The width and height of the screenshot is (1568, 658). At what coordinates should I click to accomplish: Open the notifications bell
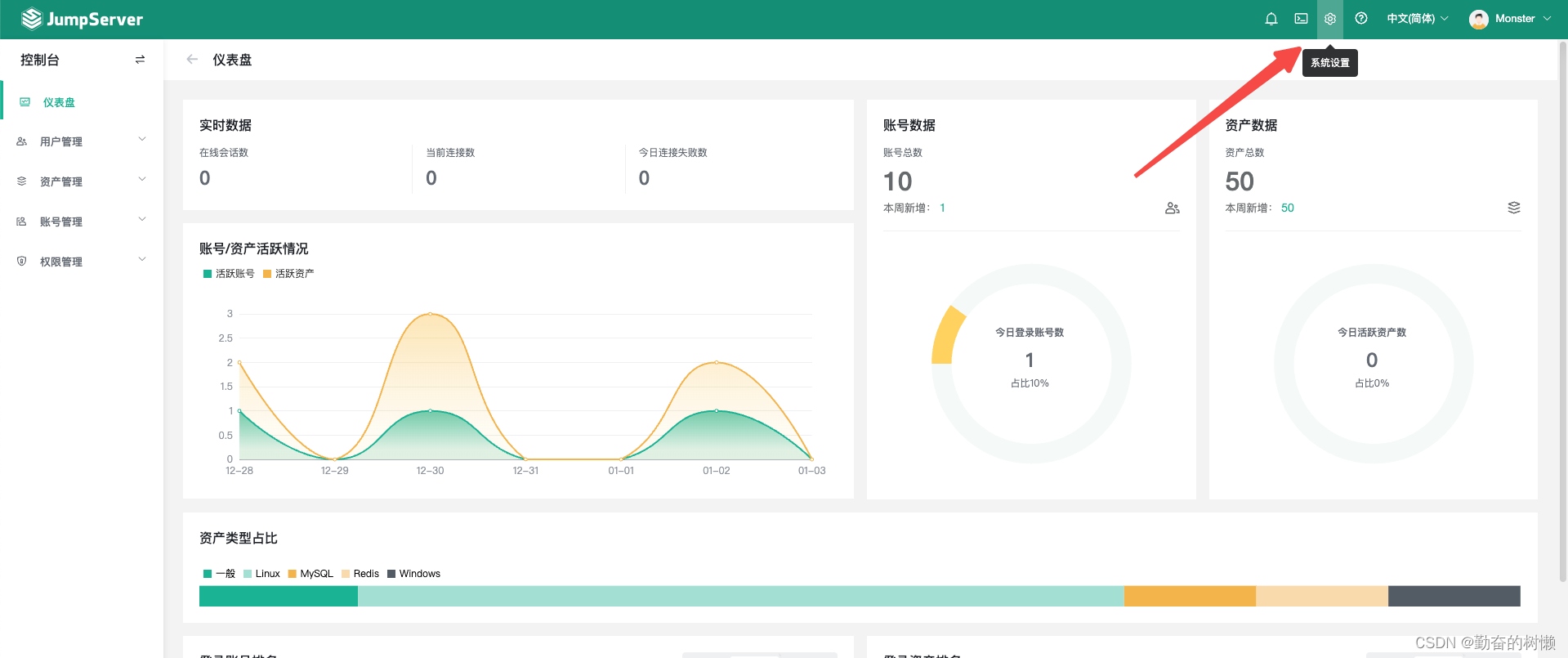pyautogui.click(x=1271, y=19)
